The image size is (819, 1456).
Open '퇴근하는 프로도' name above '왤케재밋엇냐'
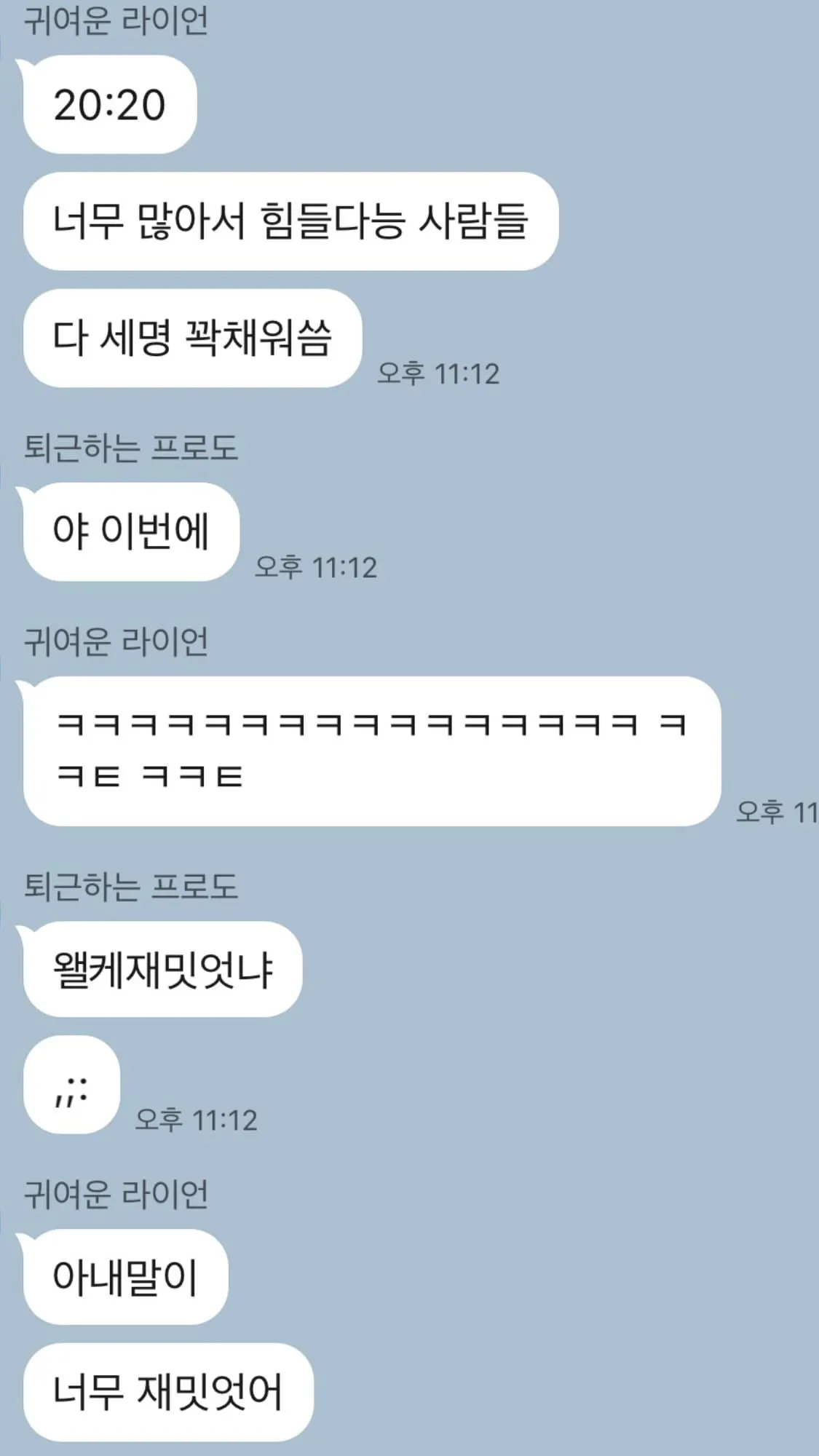pos(131,886)
